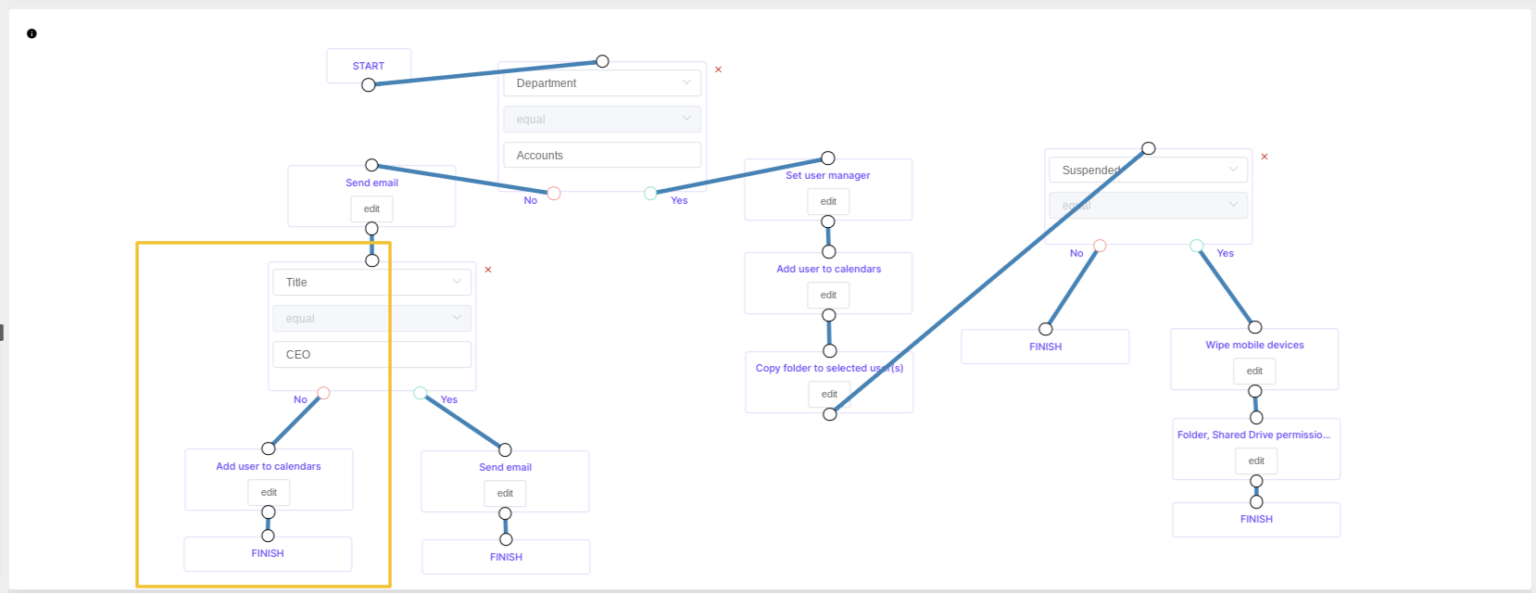Click the output connector under START
The image size is (1536, 593).
click(368, 86)
